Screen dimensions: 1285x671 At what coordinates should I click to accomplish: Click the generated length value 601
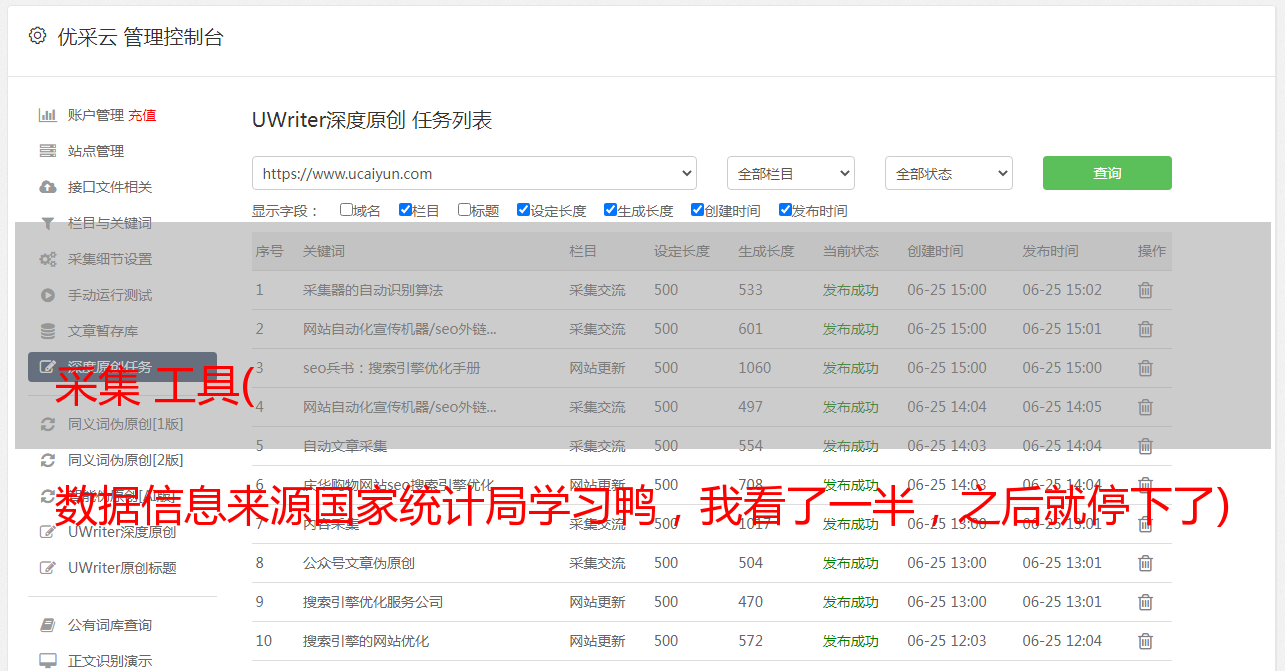751,329
